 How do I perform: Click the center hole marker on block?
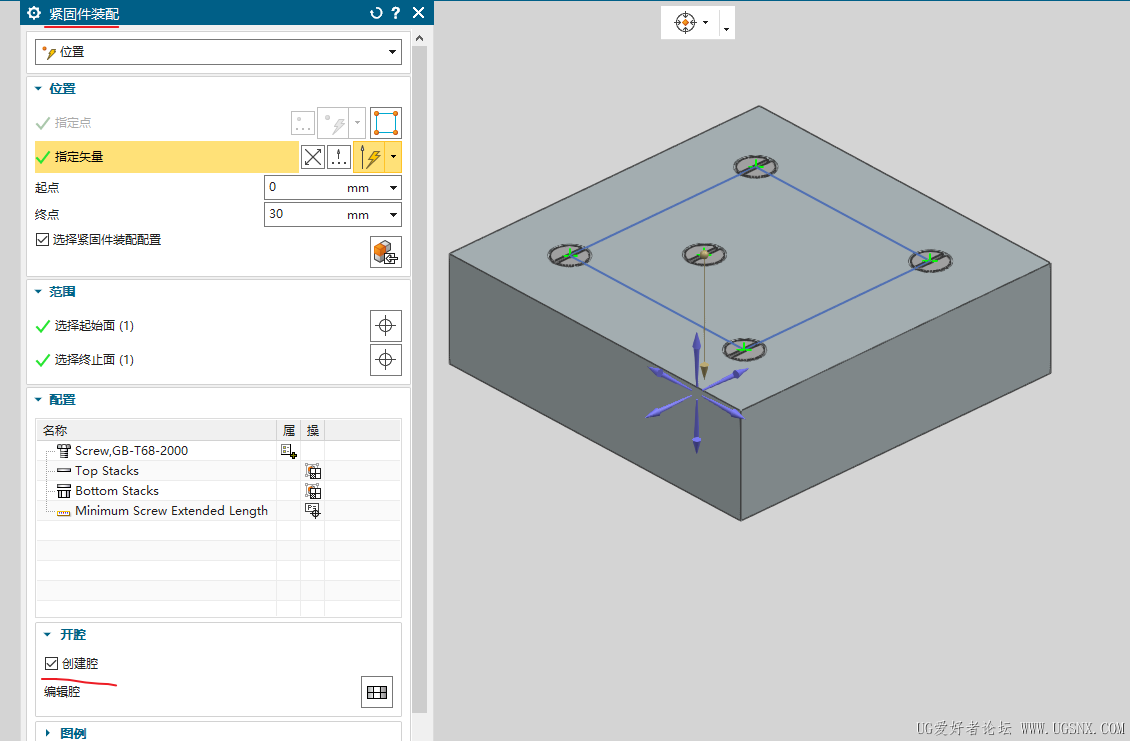705,254
